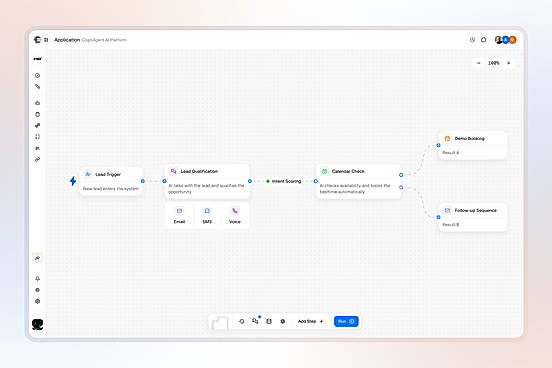This screenshot has width=552, height=368.
Task: Zoom in with the plus button
Action: [508, 63]
